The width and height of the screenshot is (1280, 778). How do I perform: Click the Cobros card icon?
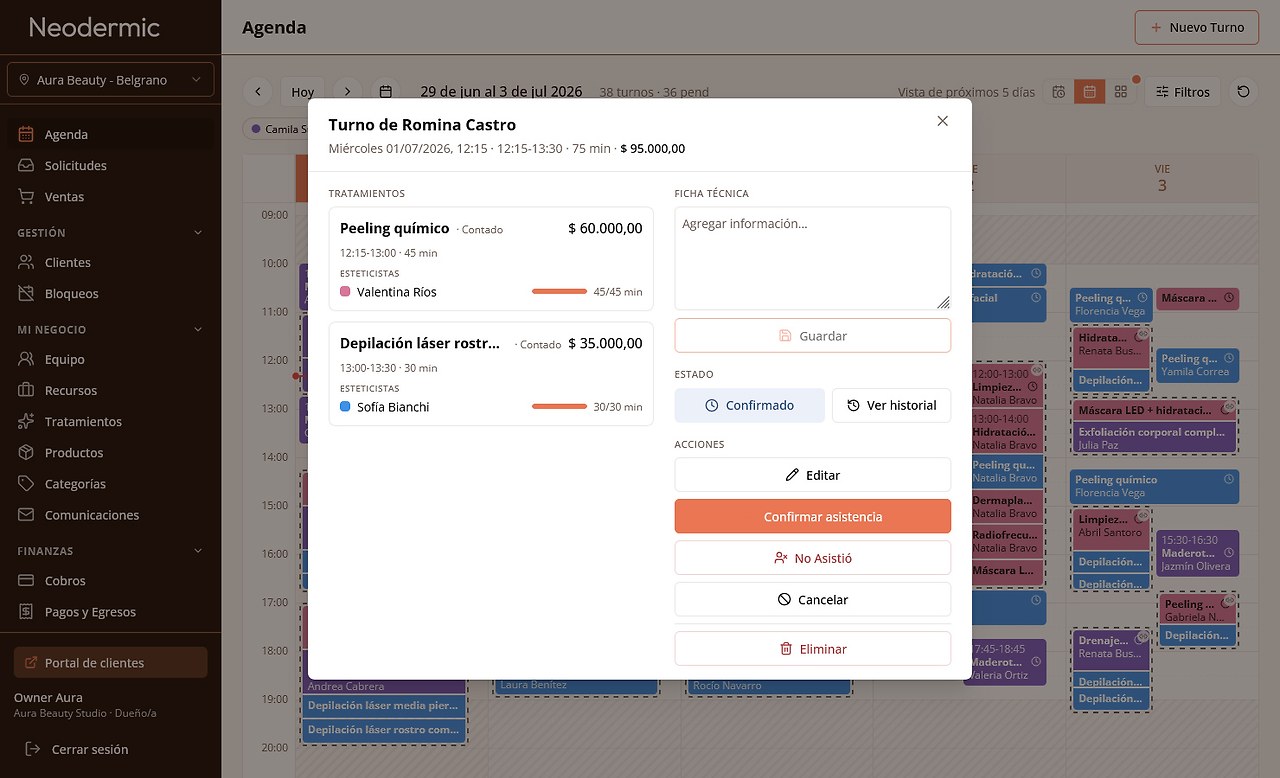[x=26, y=581]
